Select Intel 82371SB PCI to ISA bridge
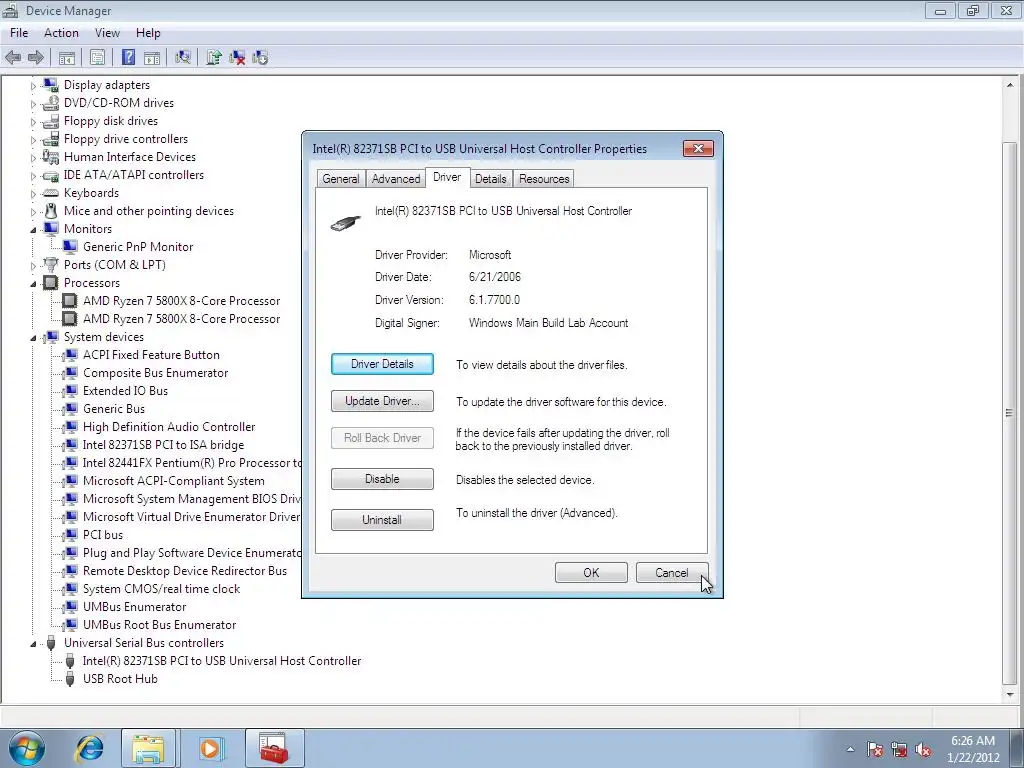This screenshot has width=1024, height=768. (163, 445)
